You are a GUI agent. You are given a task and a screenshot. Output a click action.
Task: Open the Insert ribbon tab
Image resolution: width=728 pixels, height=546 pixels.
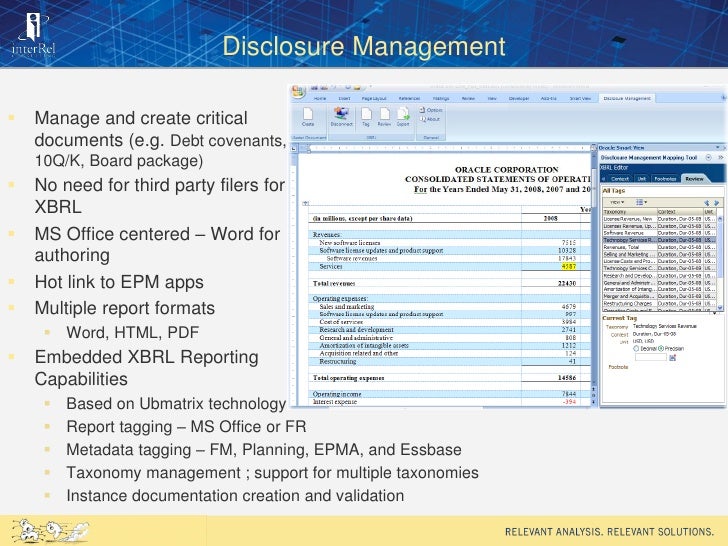[344, 98]
